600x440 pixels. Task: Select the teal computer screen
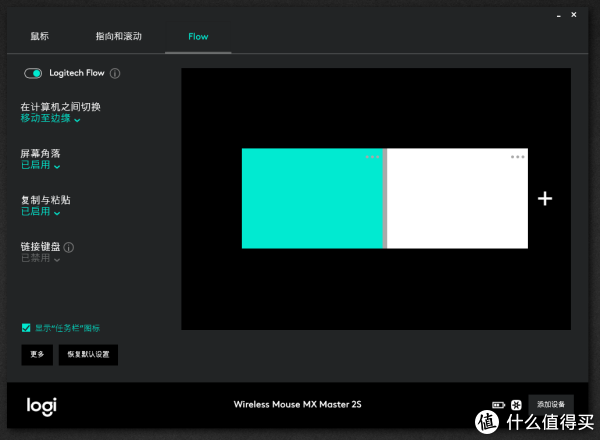pos(312,198)
